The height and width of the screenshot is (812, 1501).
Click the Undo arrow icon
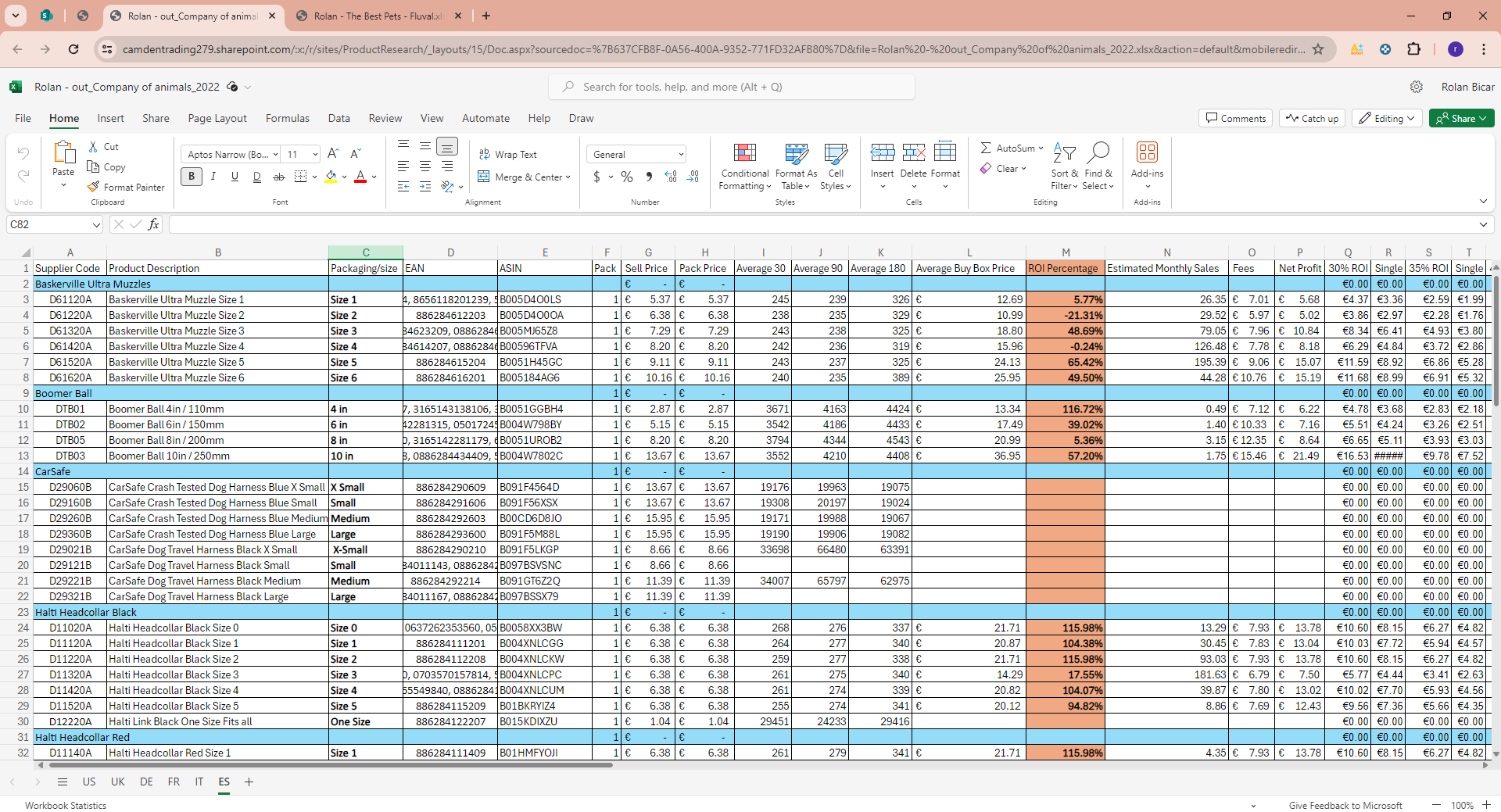pos(23,153)
